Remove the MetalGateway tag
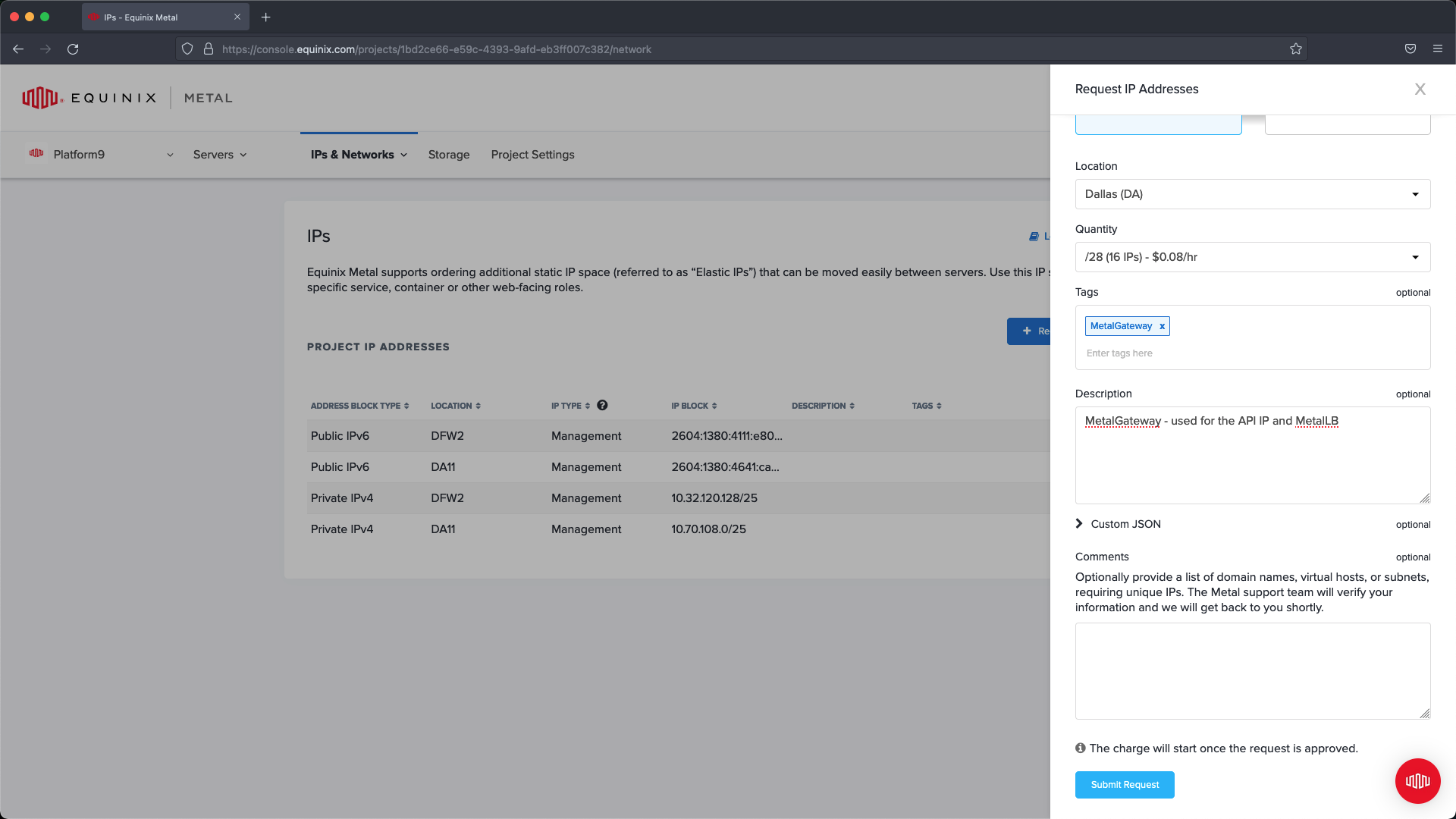The height and width of the screenshot is (819, 1456). [x=1162, y=326]
